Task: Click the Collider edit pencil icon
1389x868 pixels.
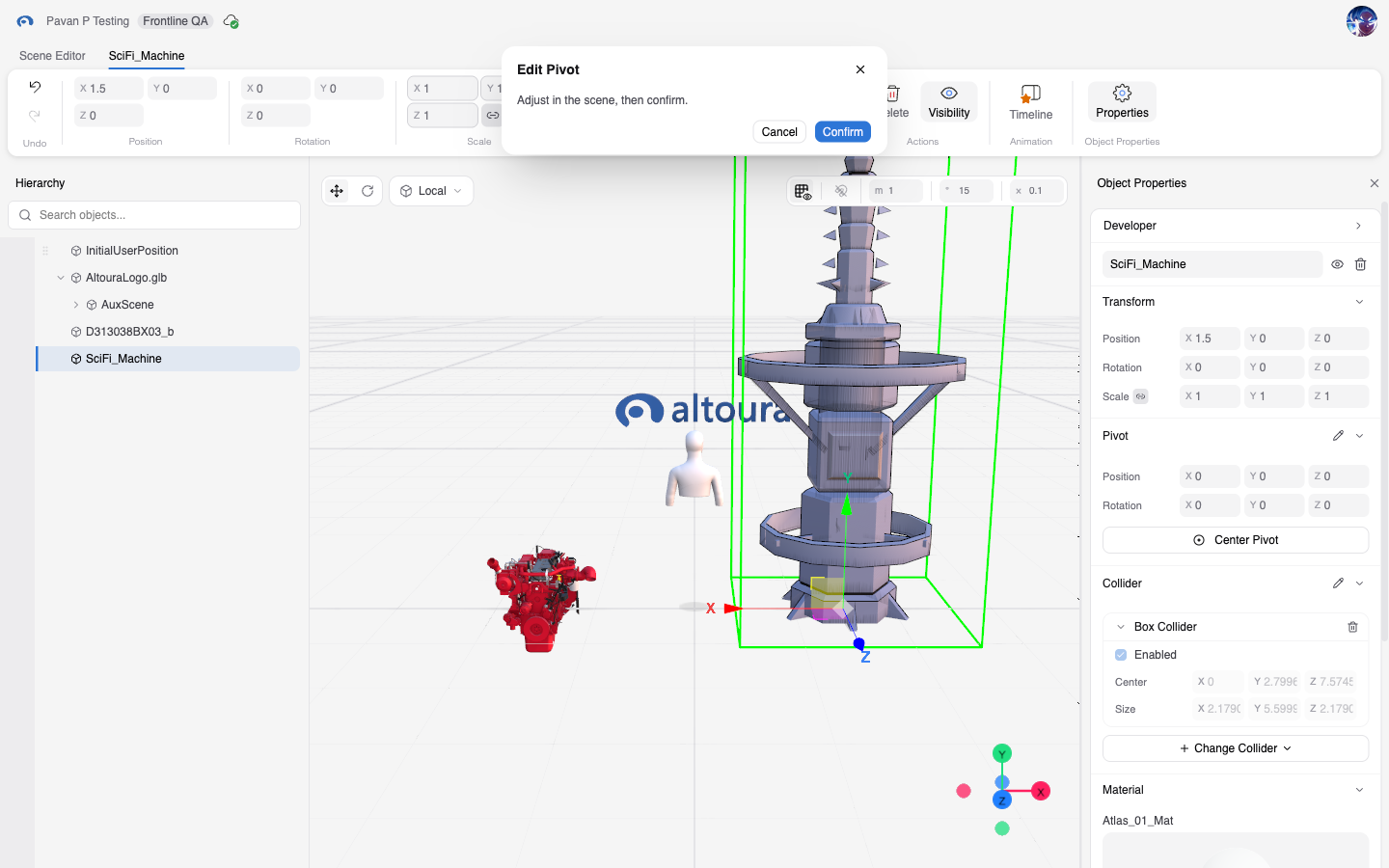Action: [1338, 583]
